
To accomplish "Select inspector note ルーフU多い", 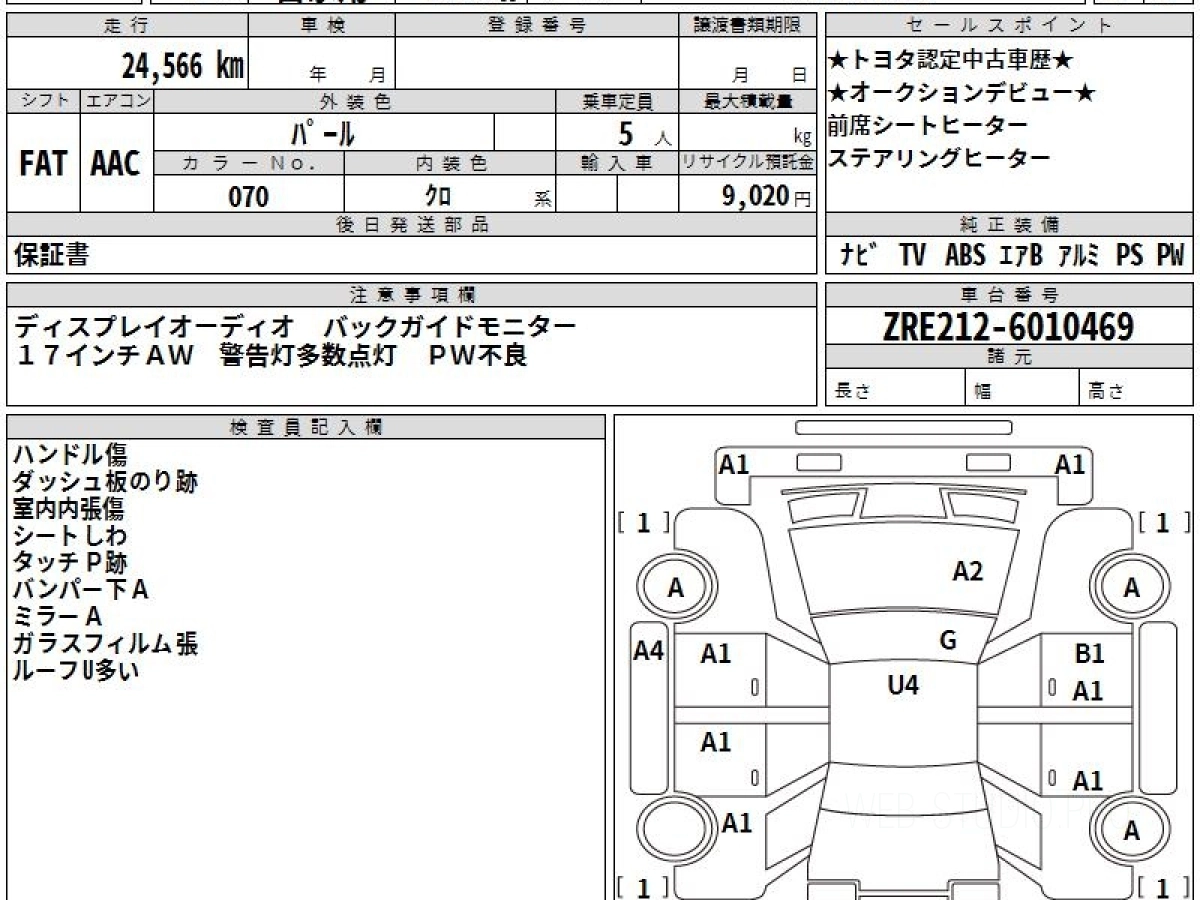I will pyautogui.click(x=76, y=671).
